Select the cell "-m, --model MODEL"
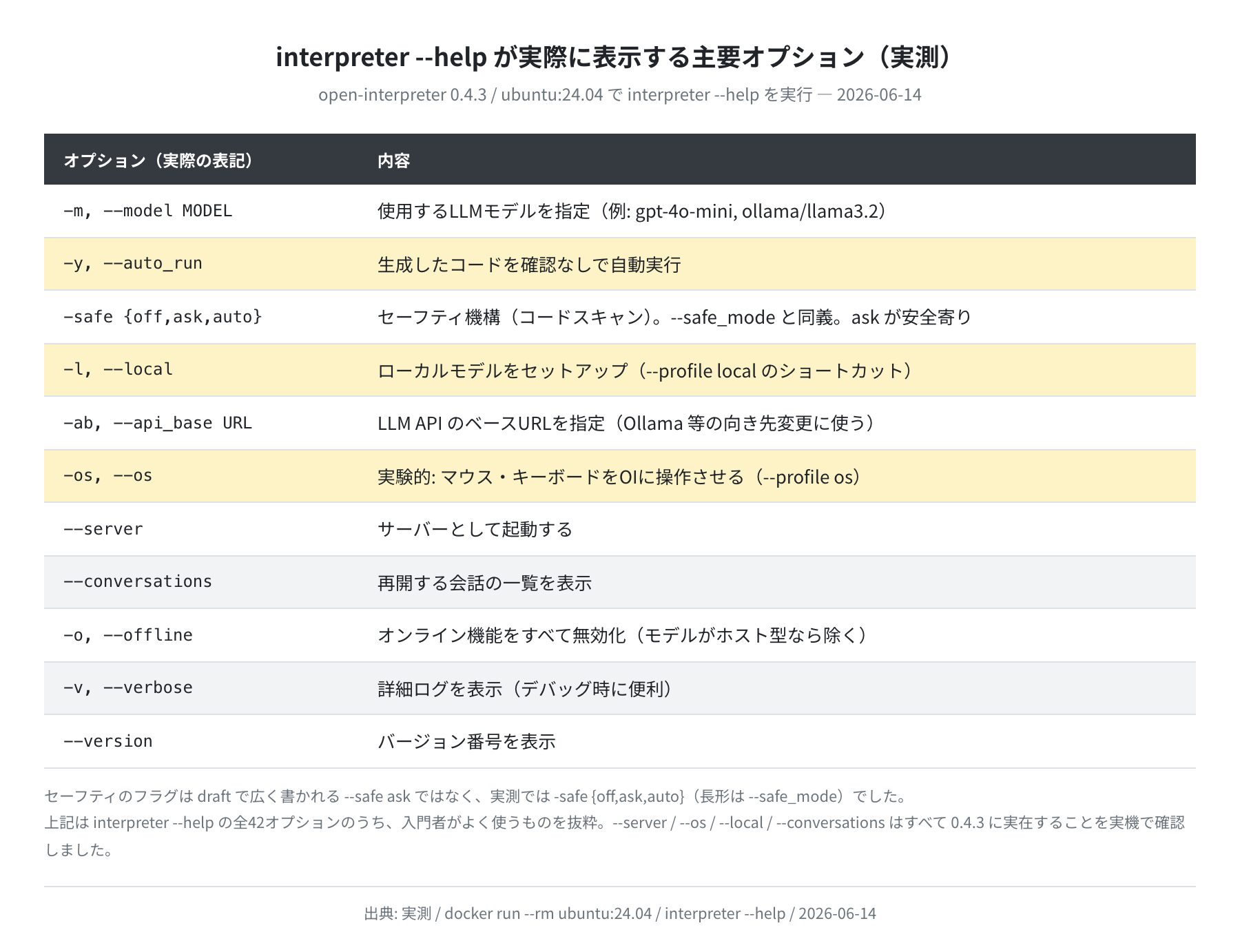Image resolution: width=1240 pixels, height=952 pixels. [x=148, y=211]
